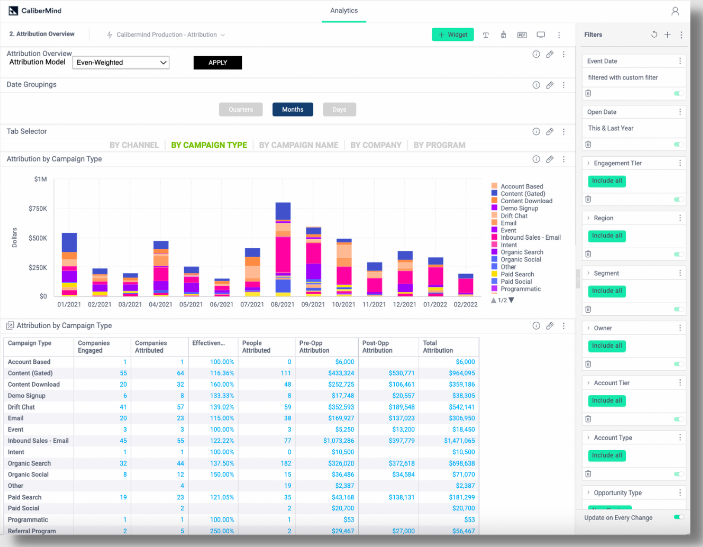Open Region filter options menu
The image size is (703, 547).
[x=680, y=218]
